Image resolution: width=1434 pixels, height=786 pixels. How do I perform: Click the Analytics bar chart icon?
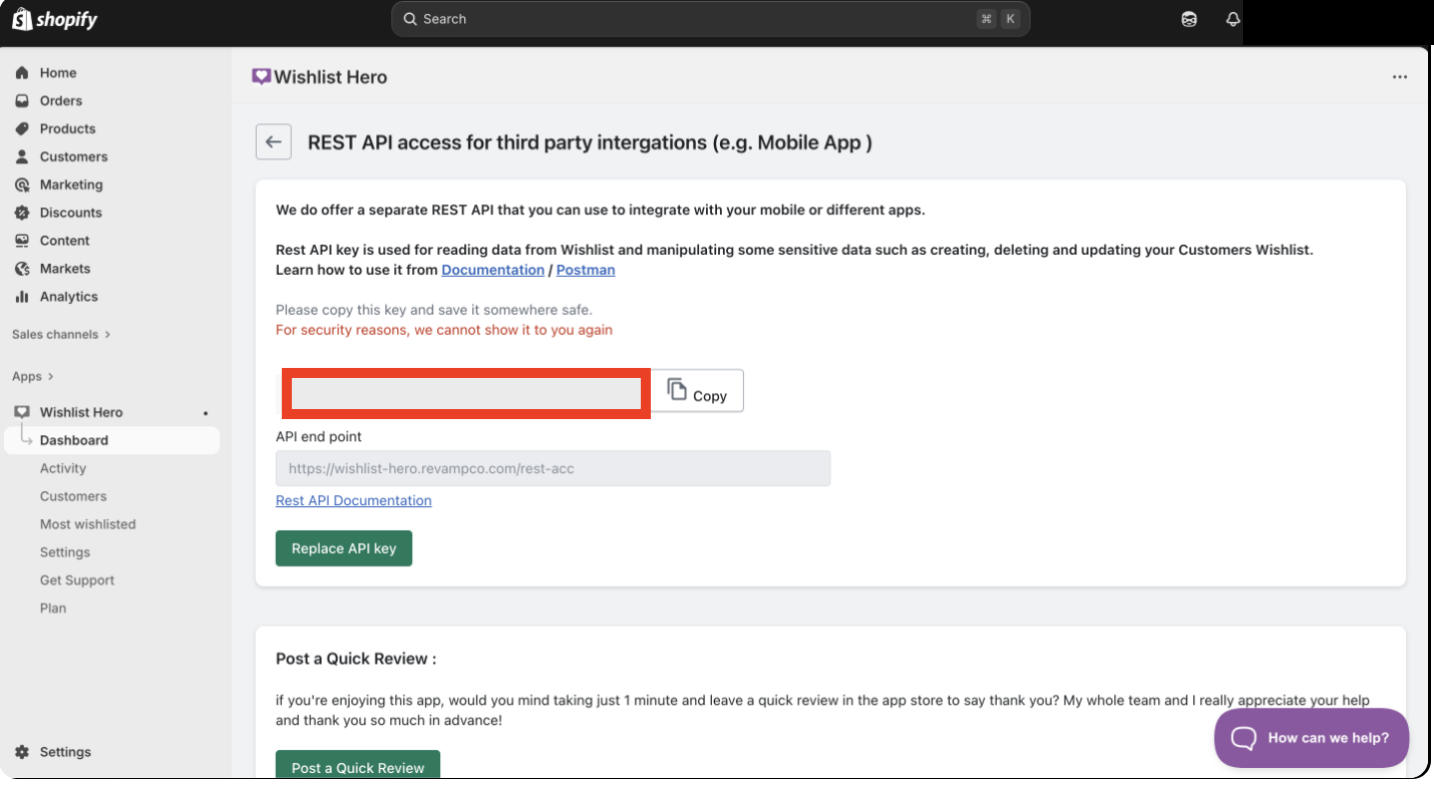[x=22, y=297]
